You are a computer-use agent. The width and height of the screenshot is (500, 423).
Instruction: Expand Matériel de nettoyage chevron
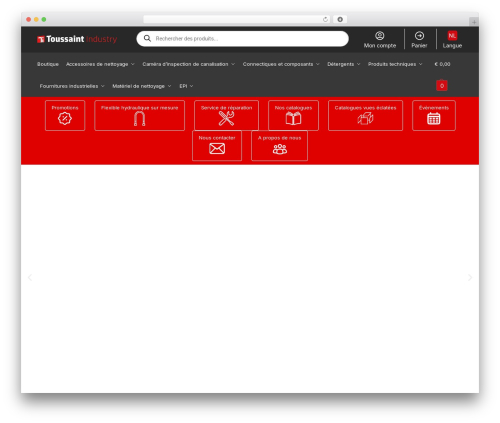169,86
